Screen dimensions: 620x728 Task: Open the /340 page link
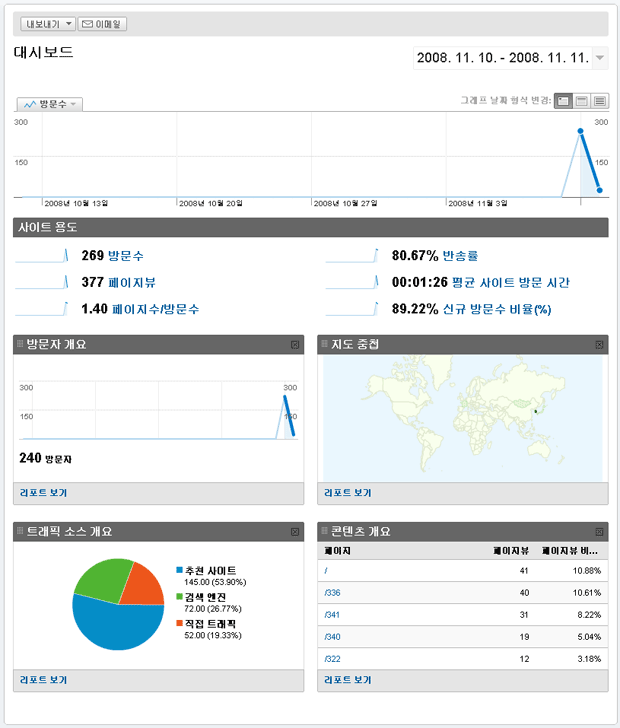click(333, 637)
